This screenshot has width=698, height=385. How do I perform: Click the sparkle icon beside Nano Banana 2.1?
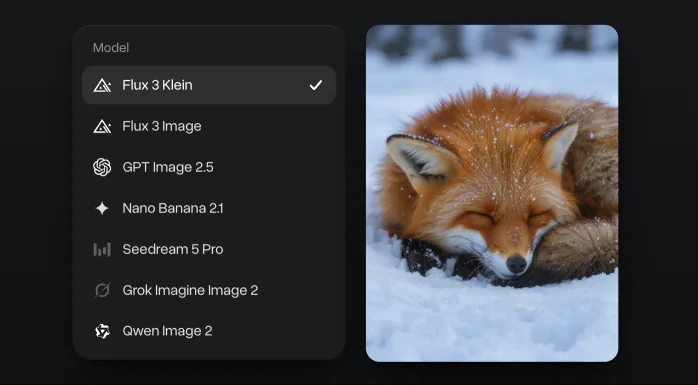point(102,208)
